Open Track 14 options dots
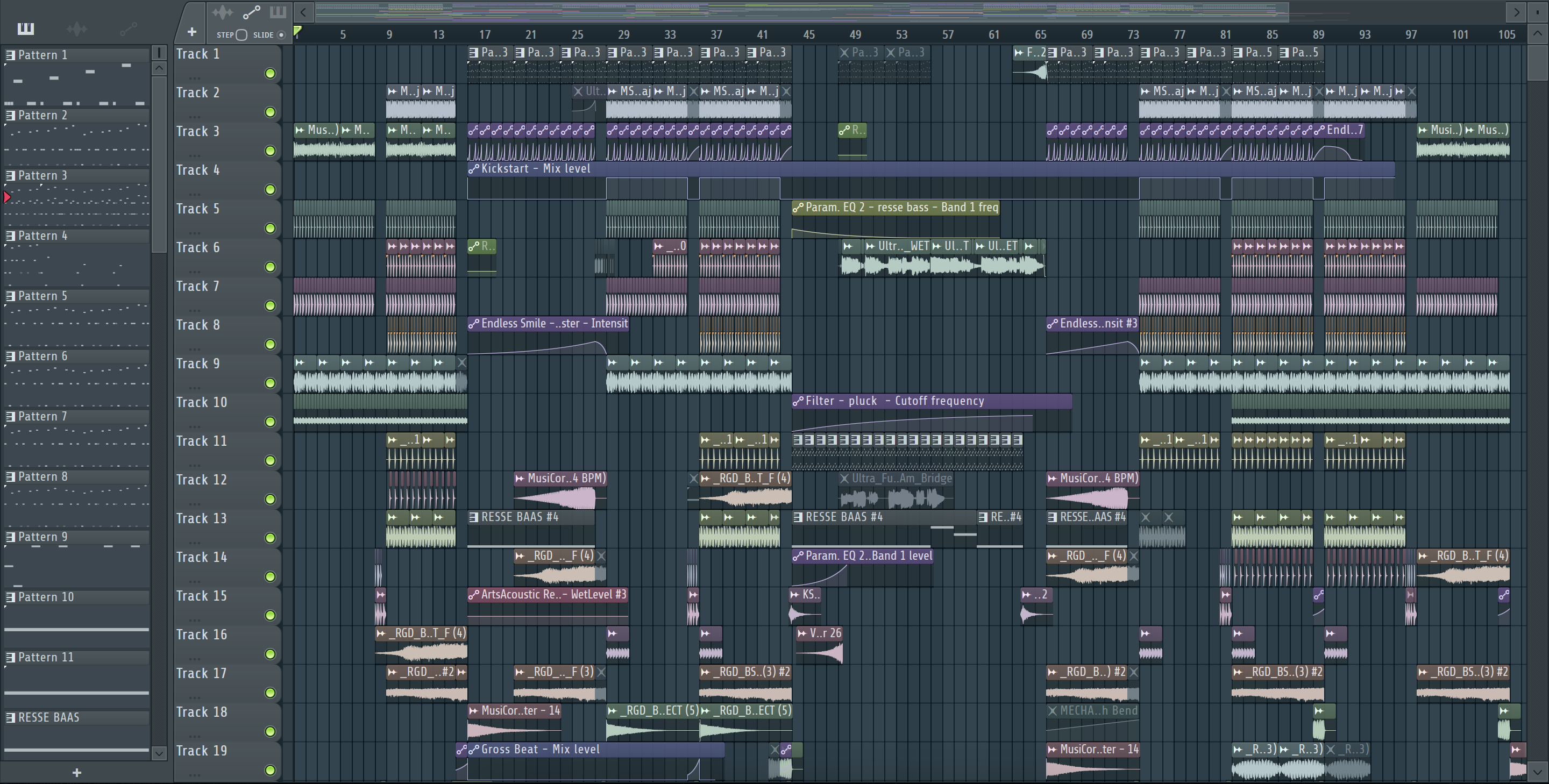Screen dimensions: 1549x784 coord(194,581)
